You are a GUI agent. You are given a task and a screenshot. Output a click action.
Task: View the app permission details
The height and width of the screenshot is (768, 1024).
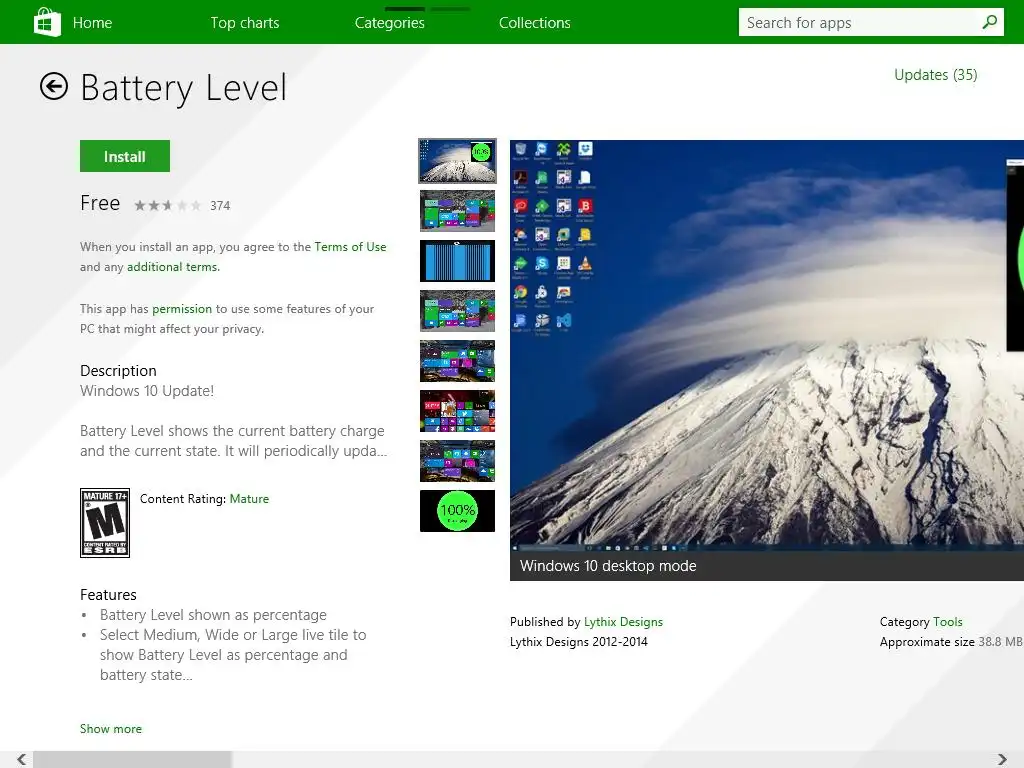182,309
